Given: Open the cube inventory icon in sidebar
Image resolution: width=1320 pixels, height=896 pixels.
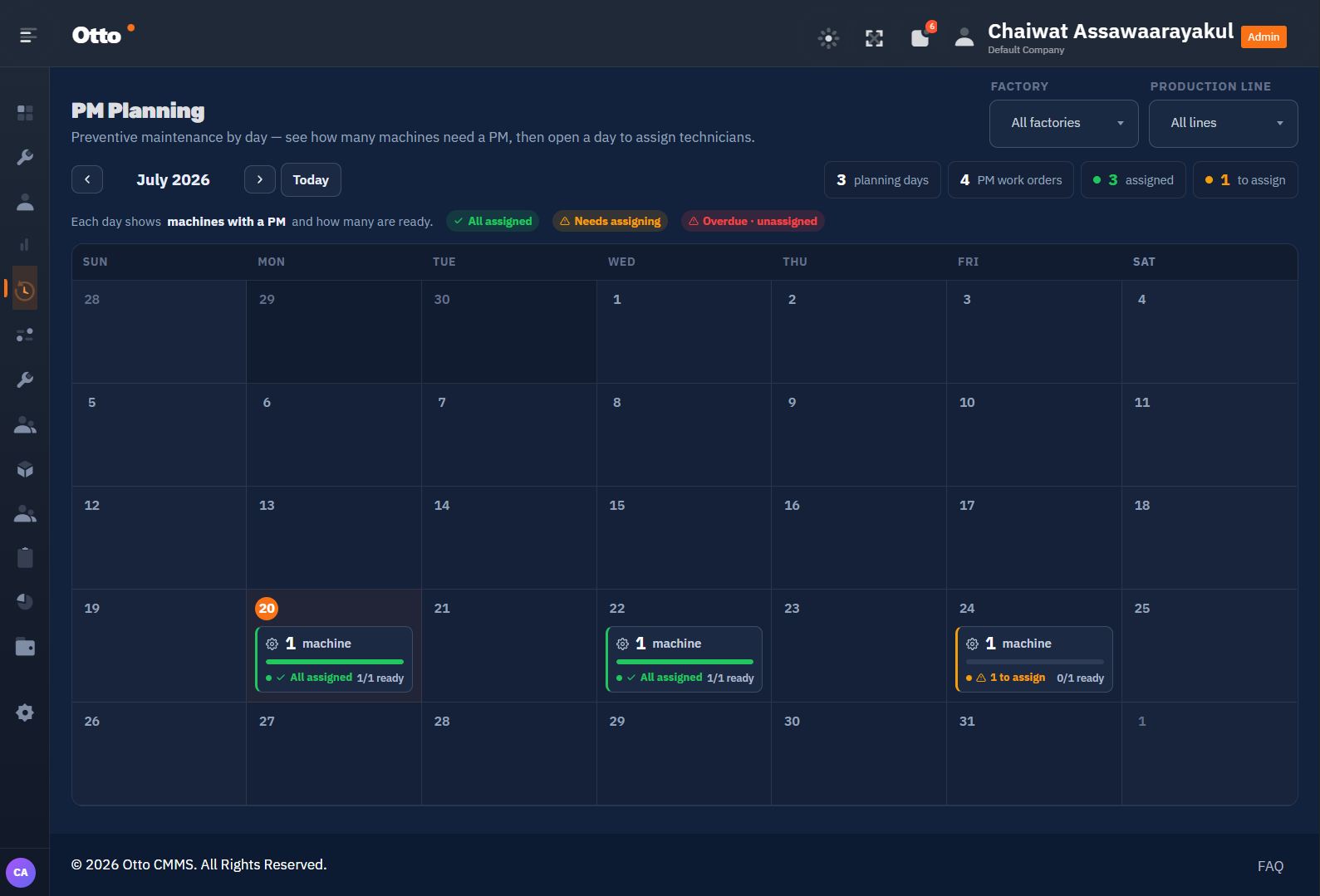Looking at the screenshot, I should pos(25,470).
